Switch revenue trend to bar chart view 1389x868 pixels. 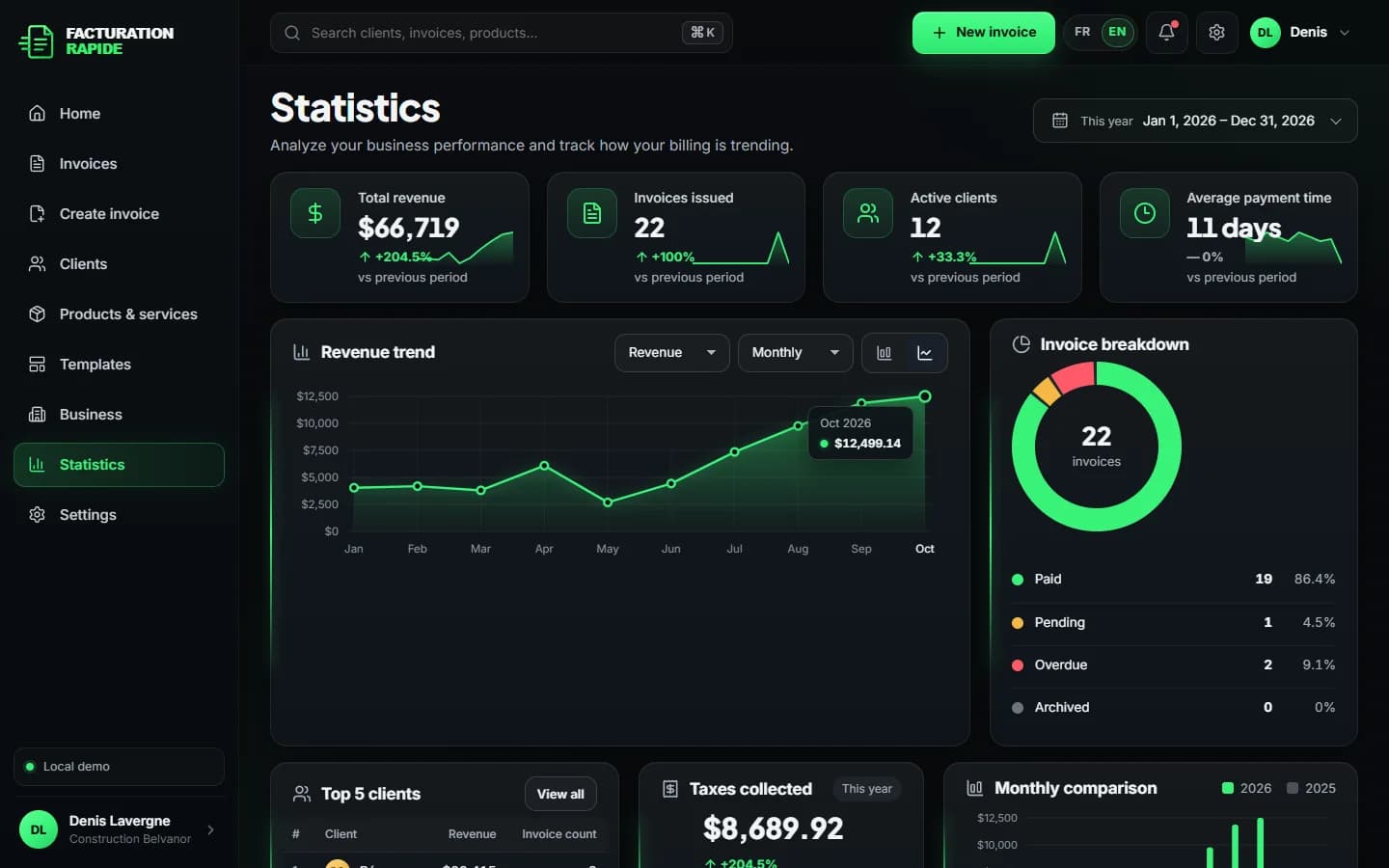tap(884, 353)
